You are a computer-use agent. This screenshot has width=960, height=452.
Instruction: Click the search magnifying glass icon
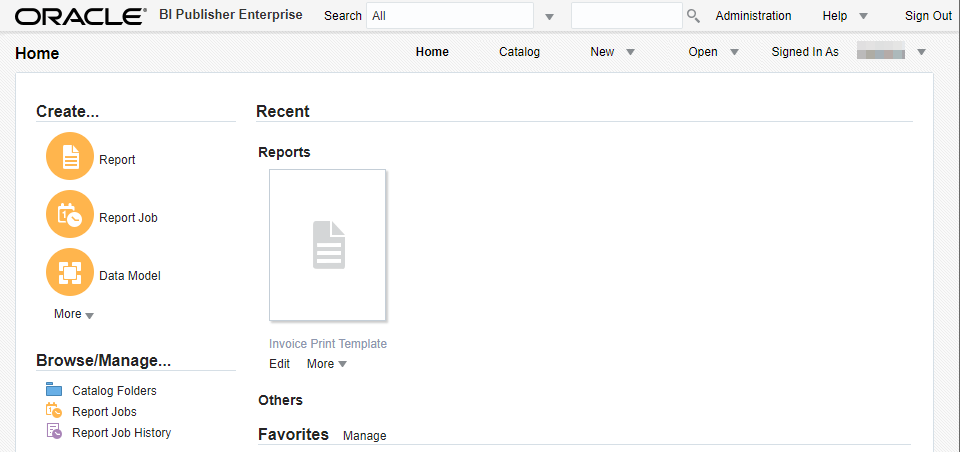[x=693, y=15]
